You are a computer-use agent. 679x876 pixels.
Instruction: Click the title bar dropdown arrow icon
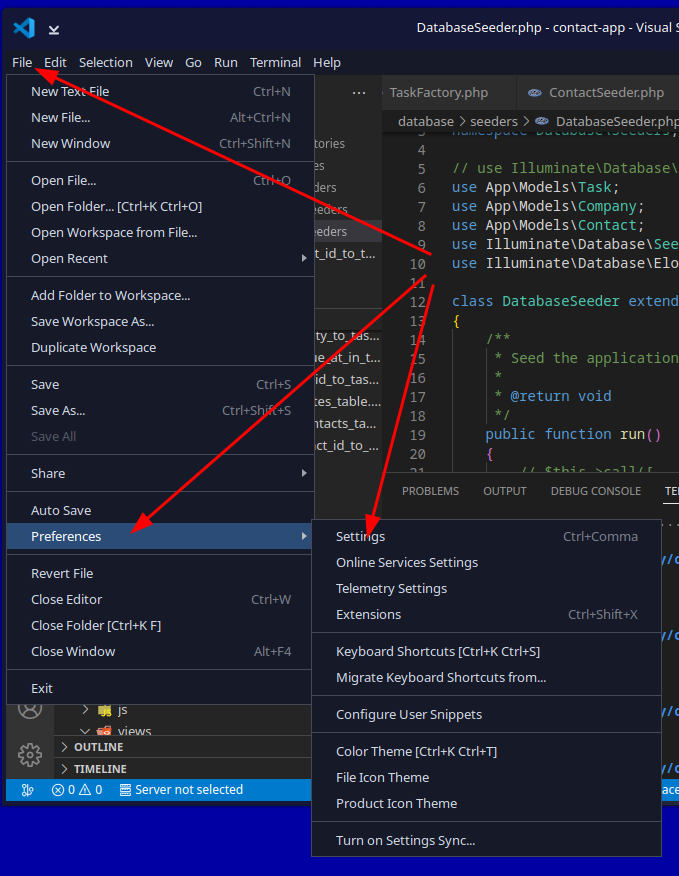54,30
